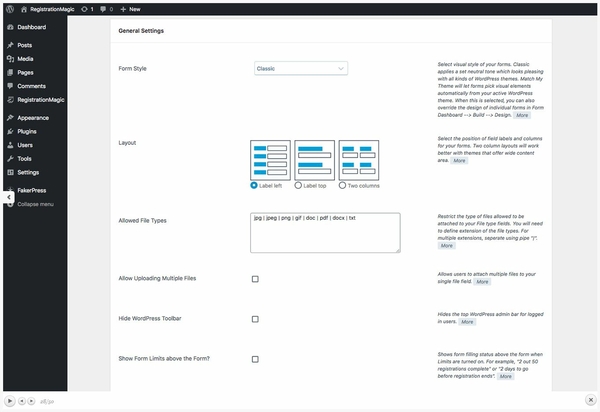
Task: Enable Allow Uploading Multiple Files checkbox
Action: tap(255, 279)
